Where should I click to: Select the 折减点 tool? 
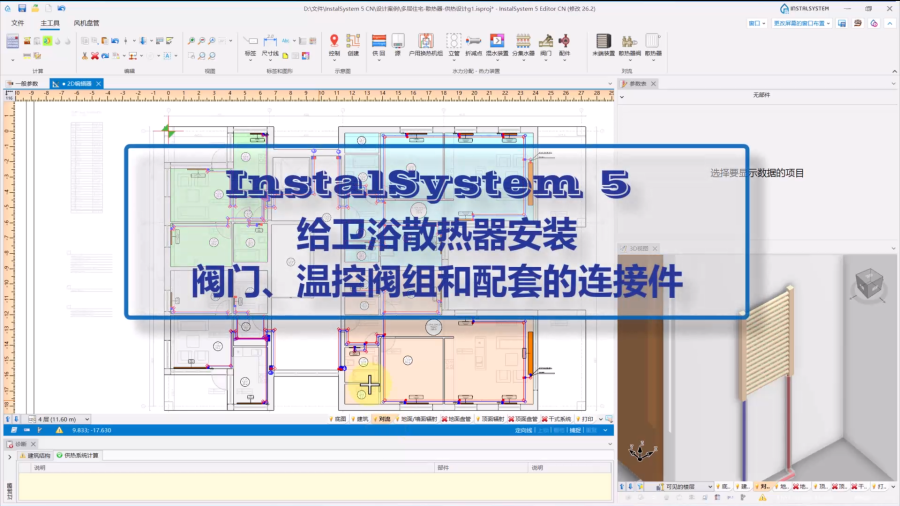point(474,45)
